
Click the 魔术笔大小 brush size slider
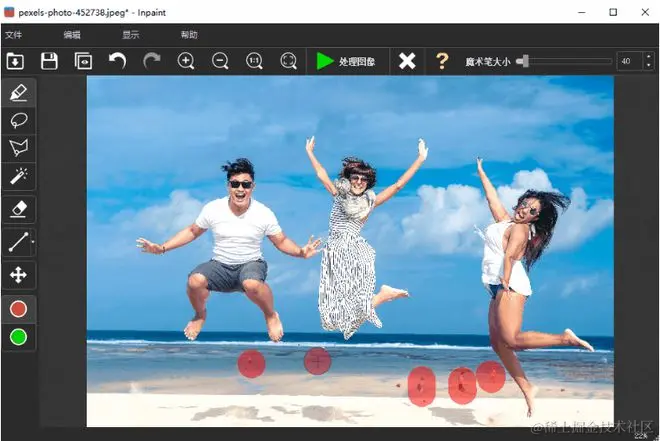(x=565, y=61)
